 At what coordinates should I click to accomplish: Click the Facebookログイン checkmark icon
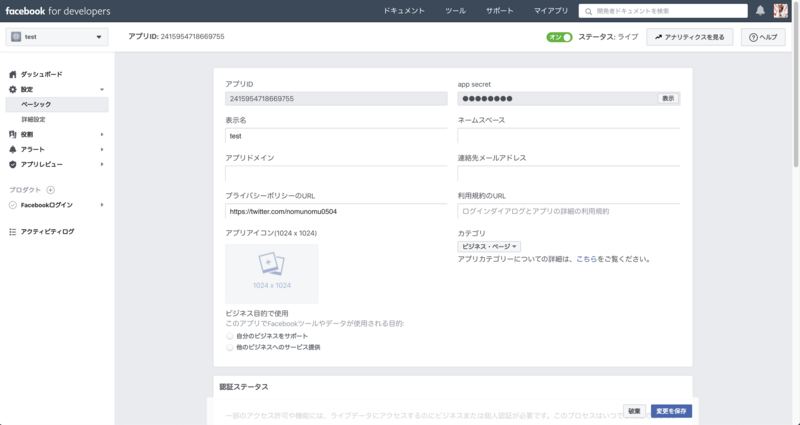tap(13, 205)
